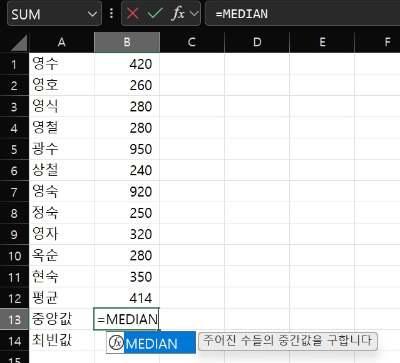Click cell containing 광수
The width and height of the screenshot is (400, 363).
click(x=61, y=149)
